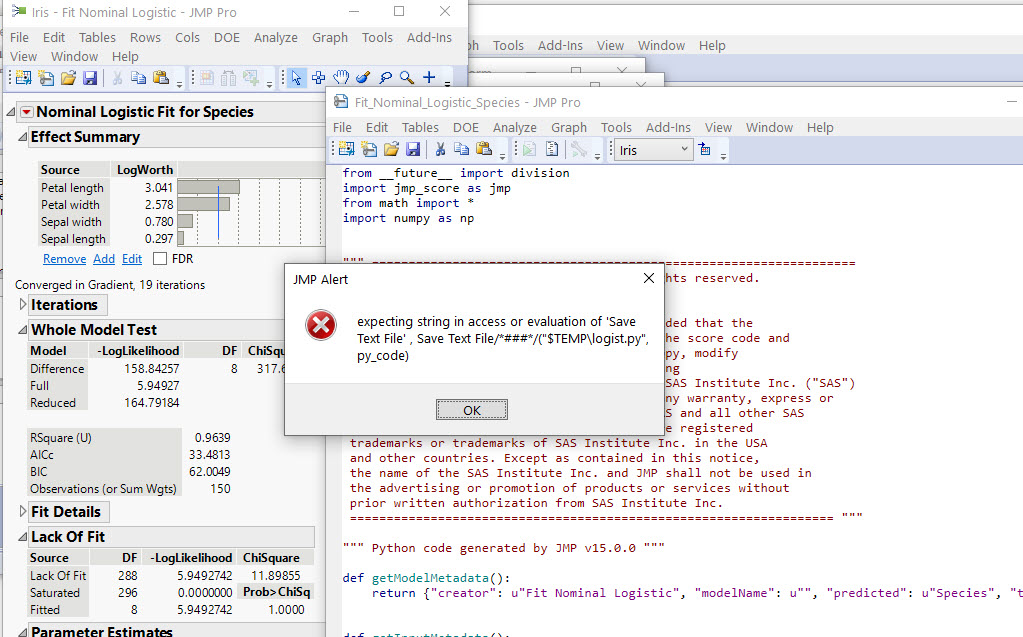Select the grabber hand tool

(340, 78)
